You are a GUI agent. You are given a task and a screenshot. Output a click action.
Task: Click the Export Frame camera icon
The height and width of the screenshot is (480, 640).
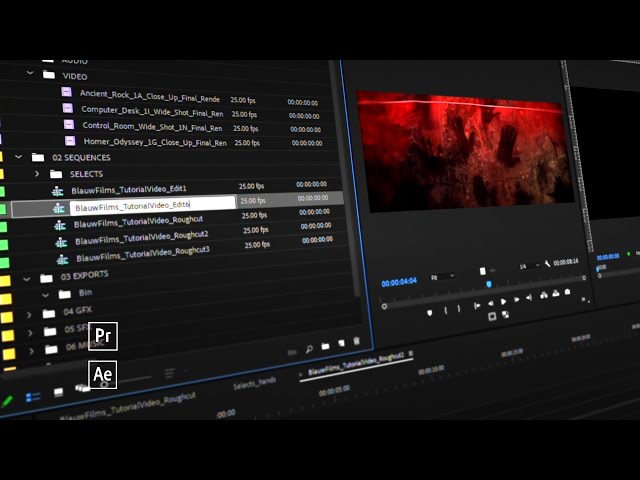tap(567, 292)
